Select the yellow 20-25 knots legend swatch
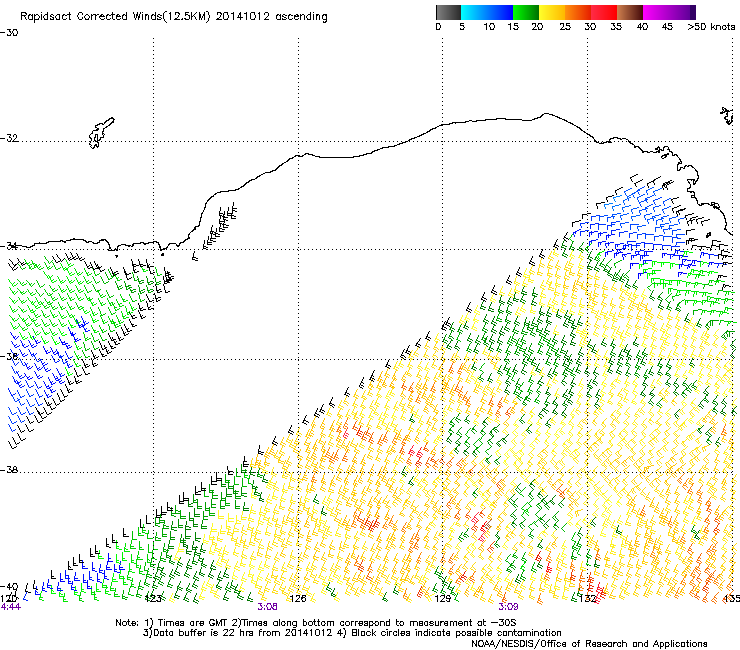This screenshot has width=740, height=650. point(552,12)
